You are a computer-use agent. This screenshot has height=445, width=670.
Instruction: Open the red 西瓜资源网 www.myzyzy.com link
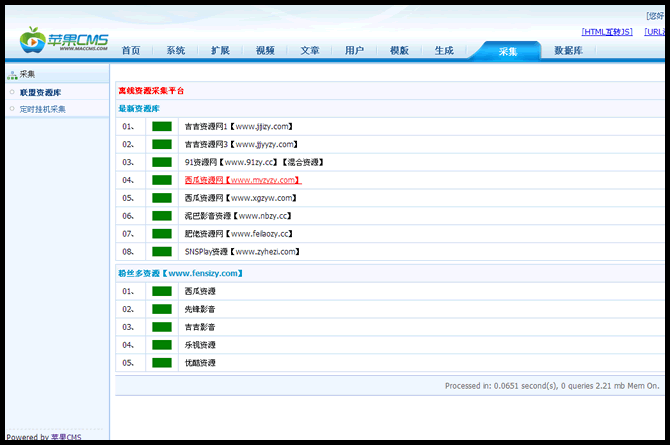[242, 180]
